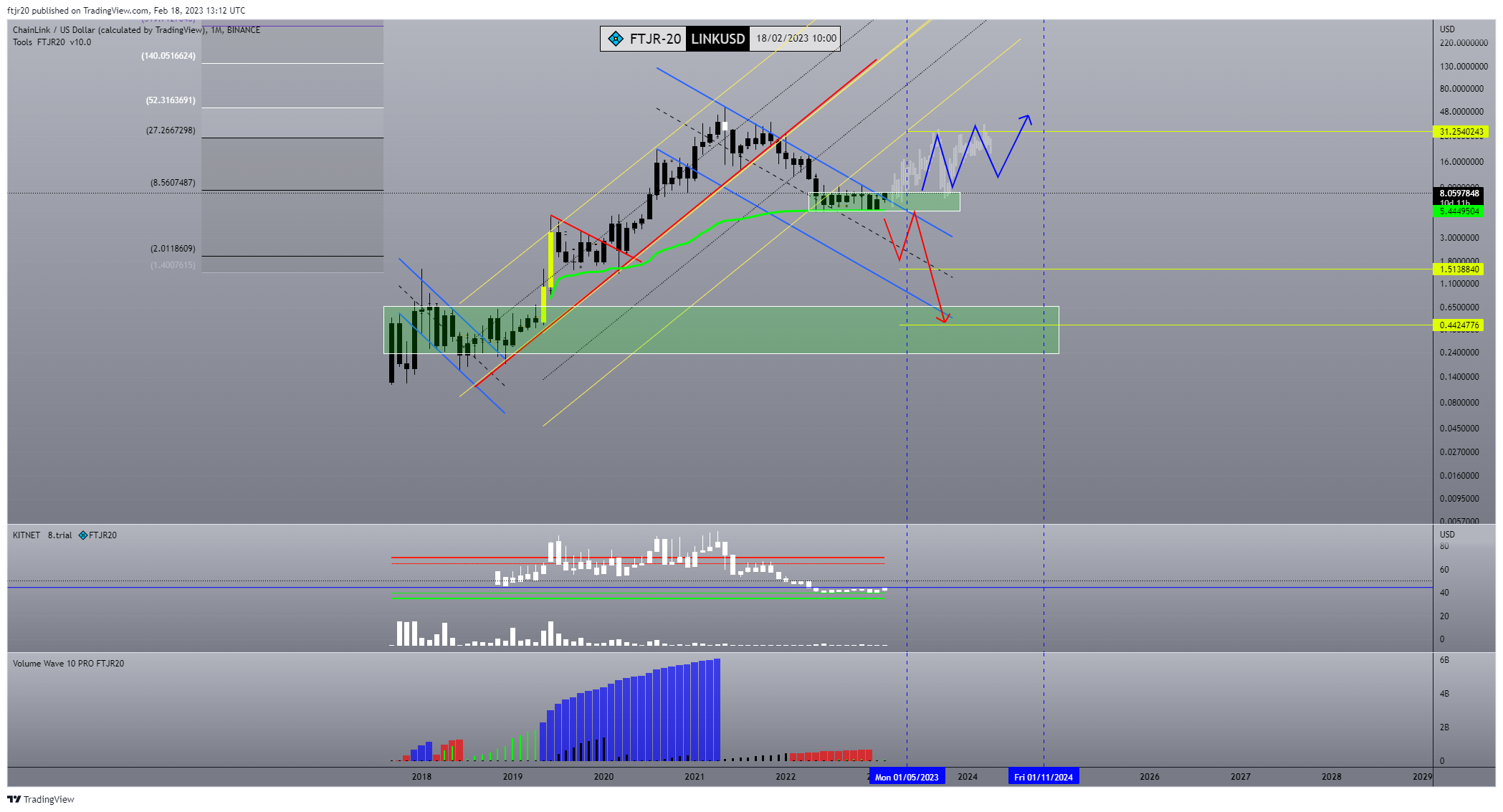Click the 4B value on volume axis

[1444, 694]
